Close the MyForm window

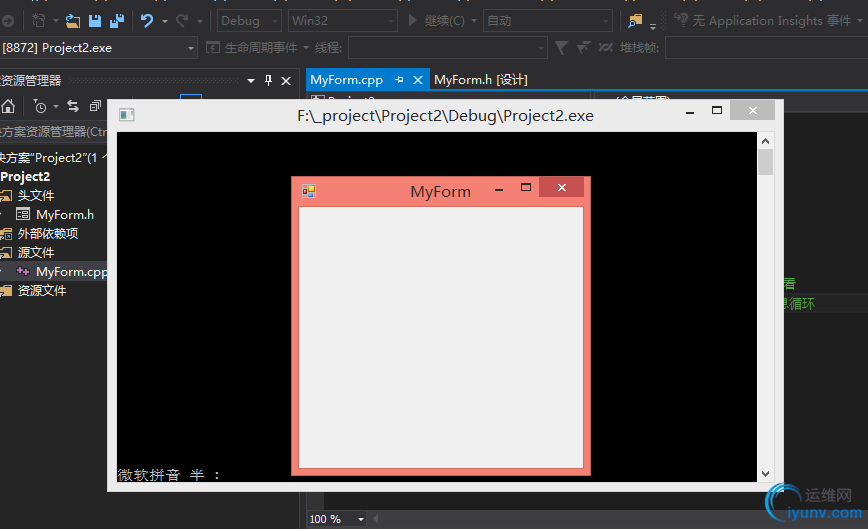pos(561,188)
